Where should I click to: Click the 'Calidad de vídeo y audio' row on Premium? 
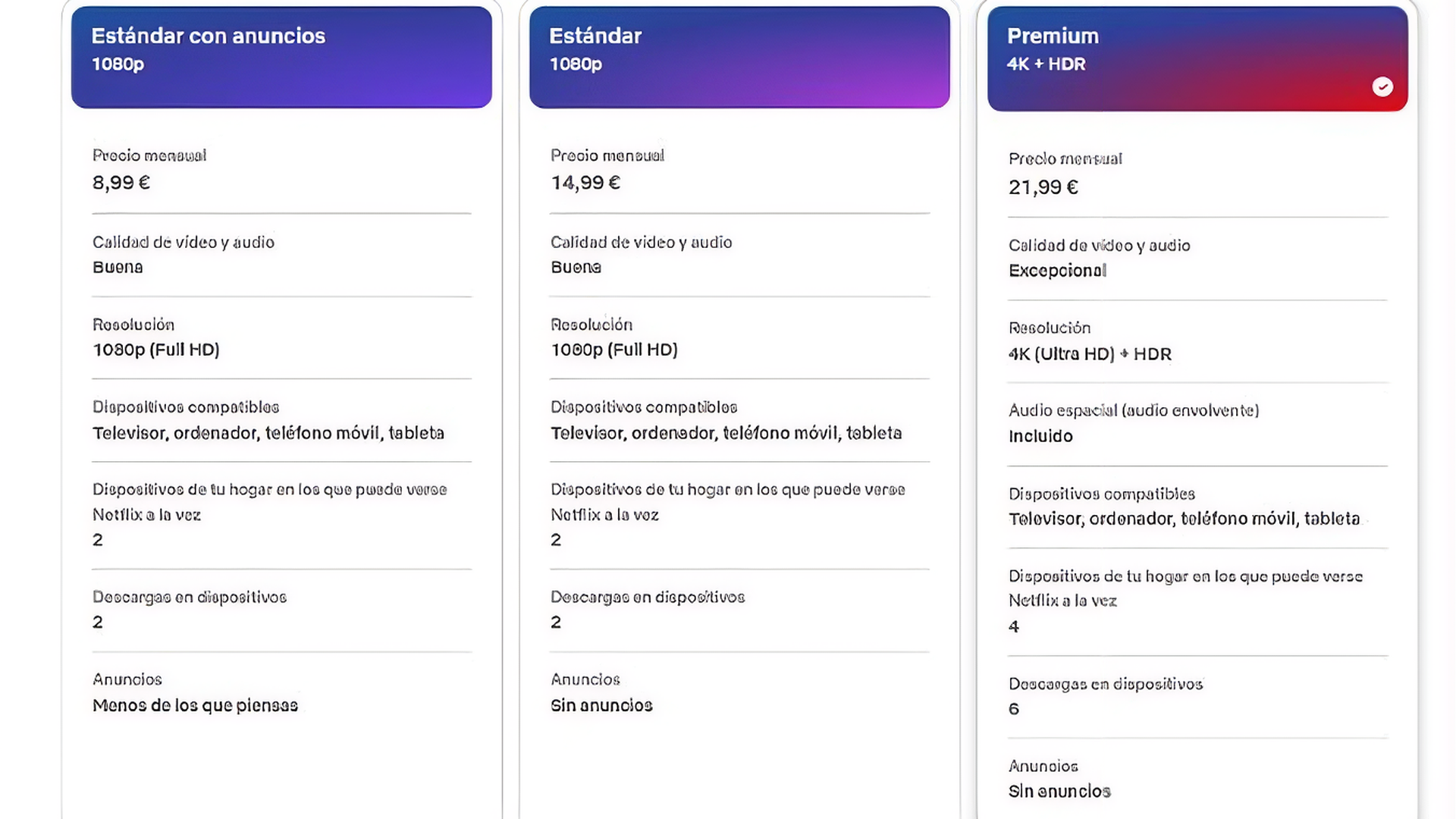tap(1099, 245)
